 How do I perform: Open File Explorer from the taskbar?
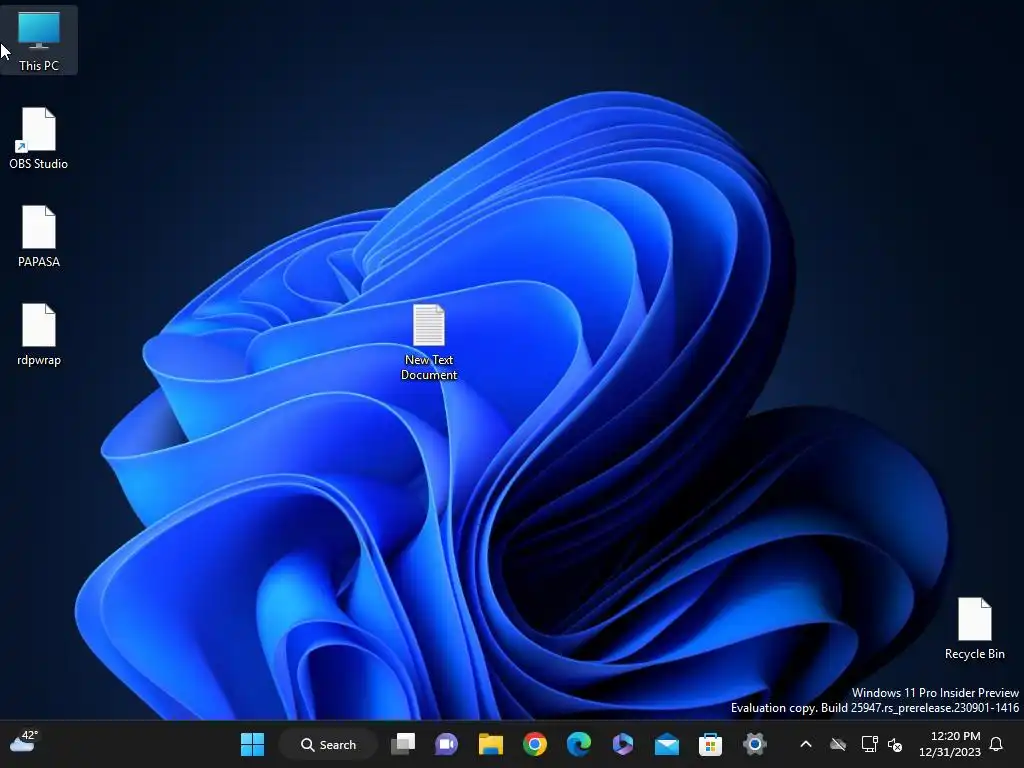490,744
